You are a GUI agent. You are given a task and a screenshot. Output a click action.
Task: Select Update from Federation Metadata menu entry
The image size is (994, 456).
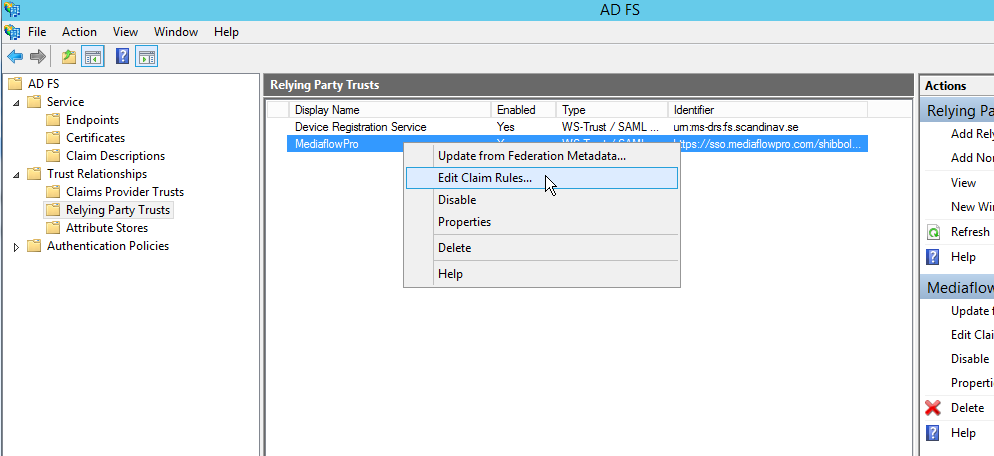pos(531,155)
